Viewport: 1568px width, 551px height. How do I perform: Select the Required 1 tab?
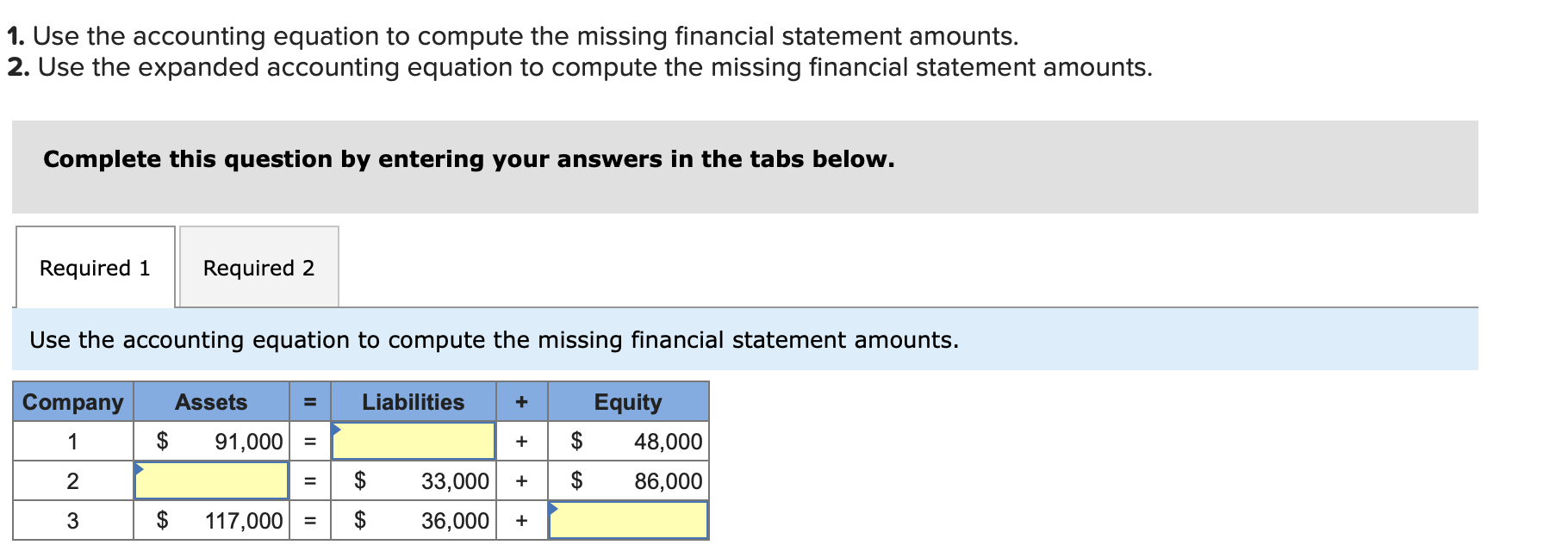point(94,268)
